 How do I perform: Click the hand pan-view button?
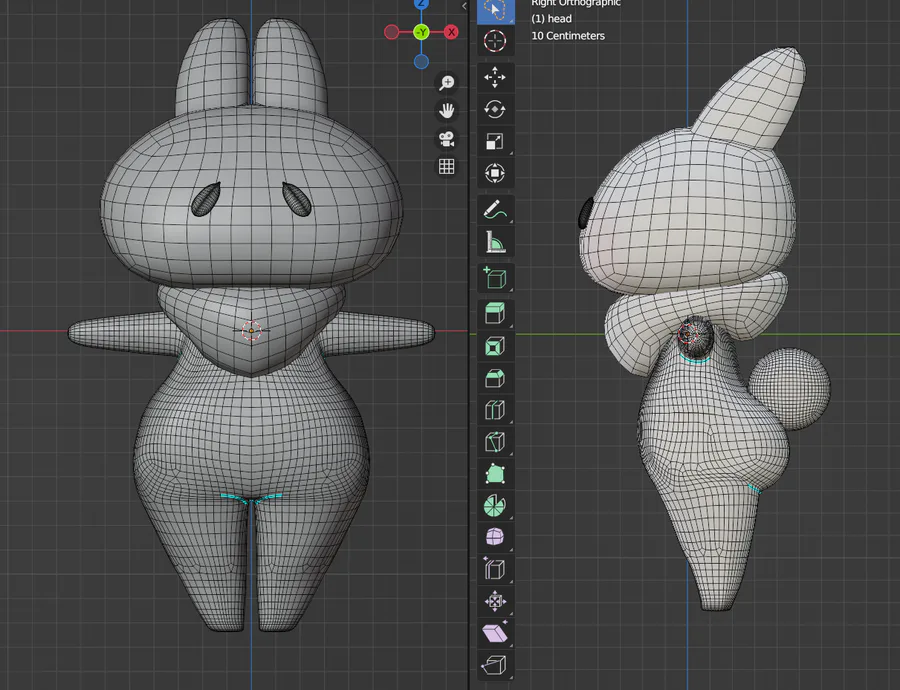447,110
